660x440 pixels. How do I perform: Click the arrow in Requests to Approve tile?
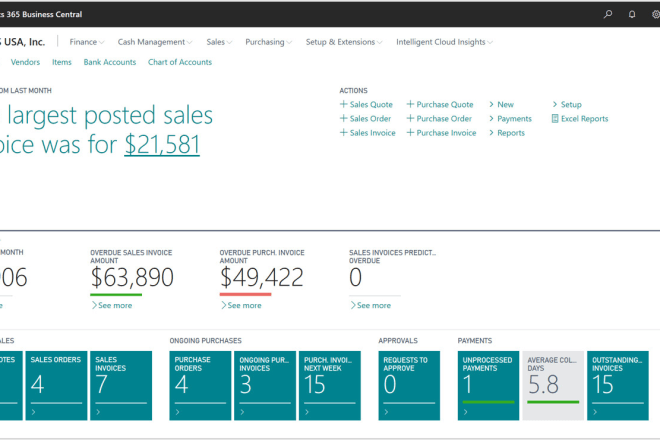click(386, 412)
